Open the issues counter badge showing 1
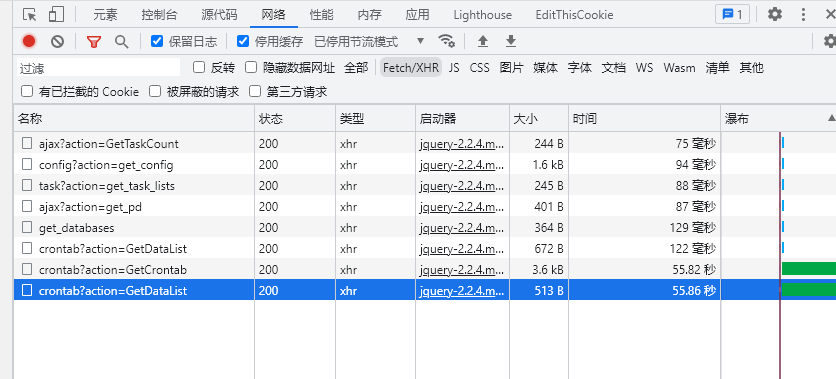Image resolution: width=836 pixels, height=379 pixels. click(732, 14)
